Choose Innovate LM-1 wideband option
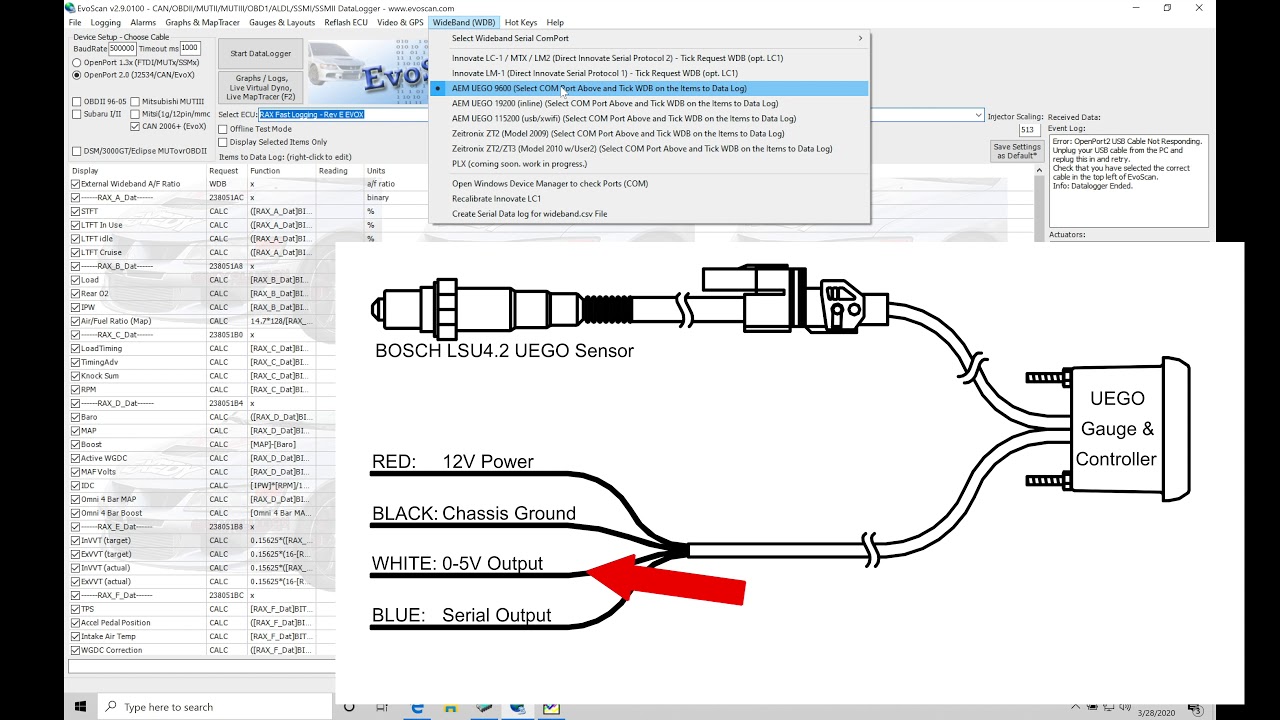Viewport: 1280px width, 720px height. [x=649, y=73]
